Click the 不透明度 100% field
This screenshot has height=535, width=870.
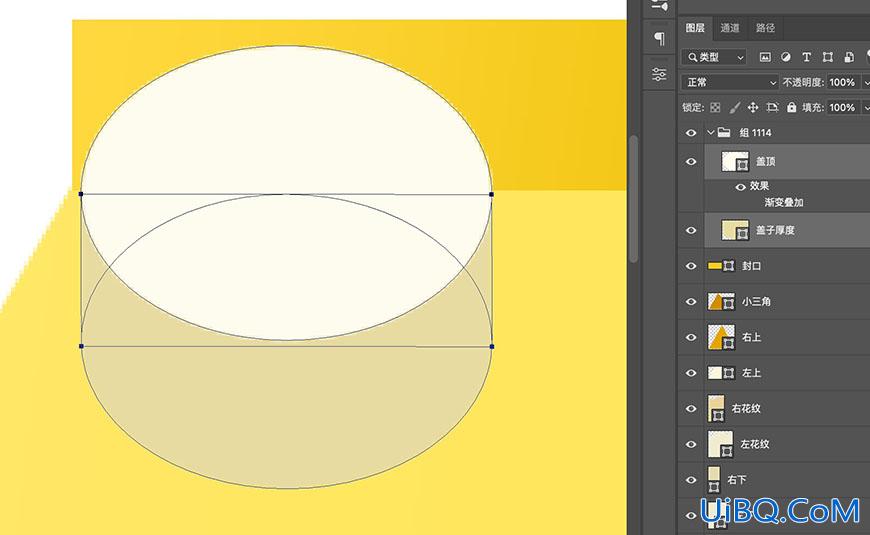[843, 82]
